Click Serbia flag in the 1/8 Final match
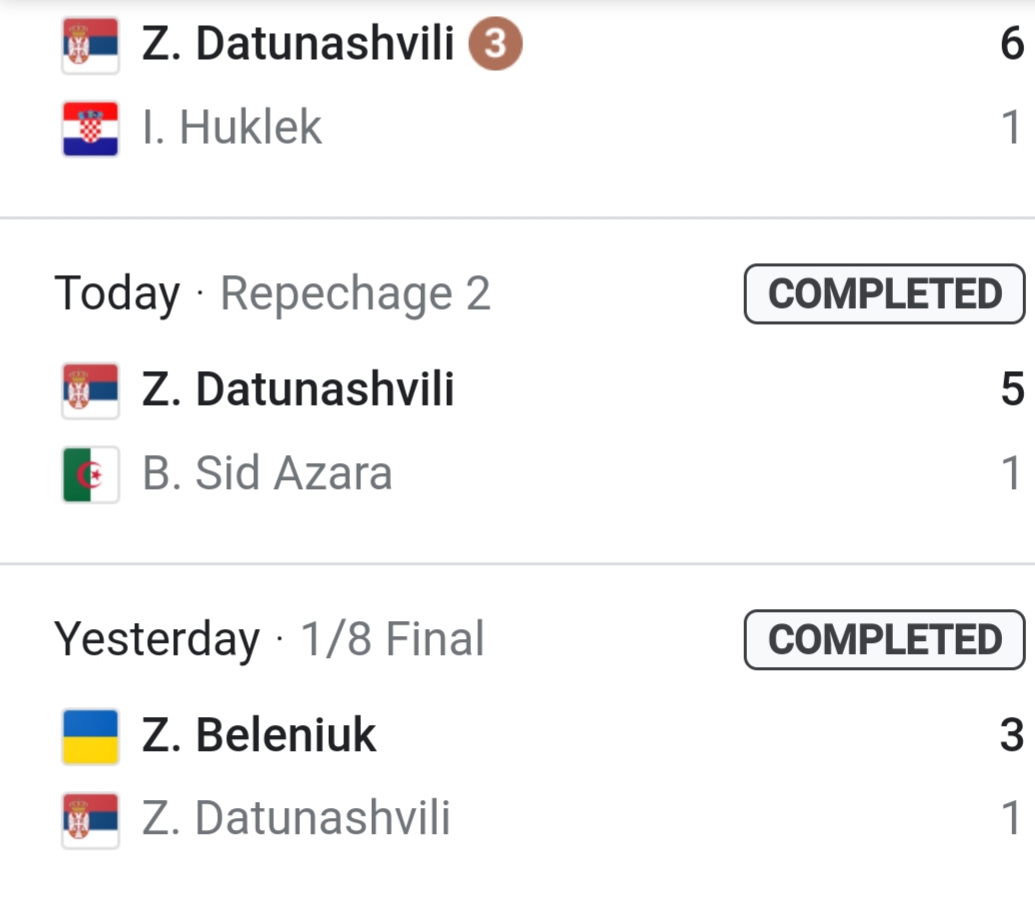Viewport: 1035px width, 911px height. pyautogui.click(x=90, y=820)
